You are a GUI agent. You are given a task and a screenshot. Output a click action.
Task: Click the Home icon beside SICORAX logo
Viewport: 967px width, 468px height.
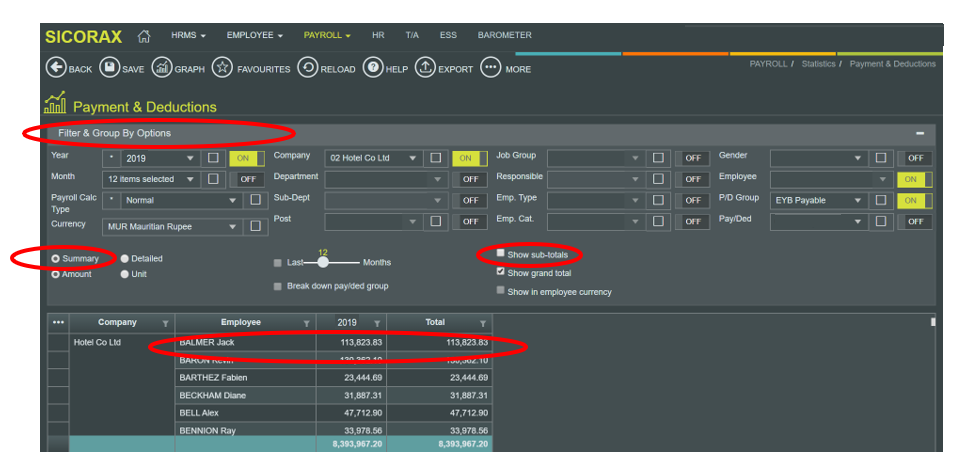(144, 36)
